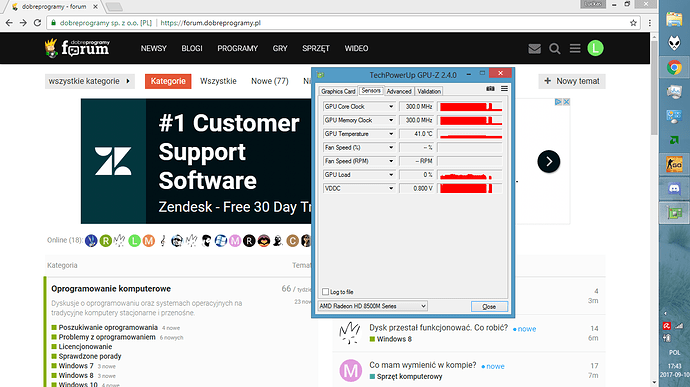Click the forum search magnifier icon

[554, 48]
